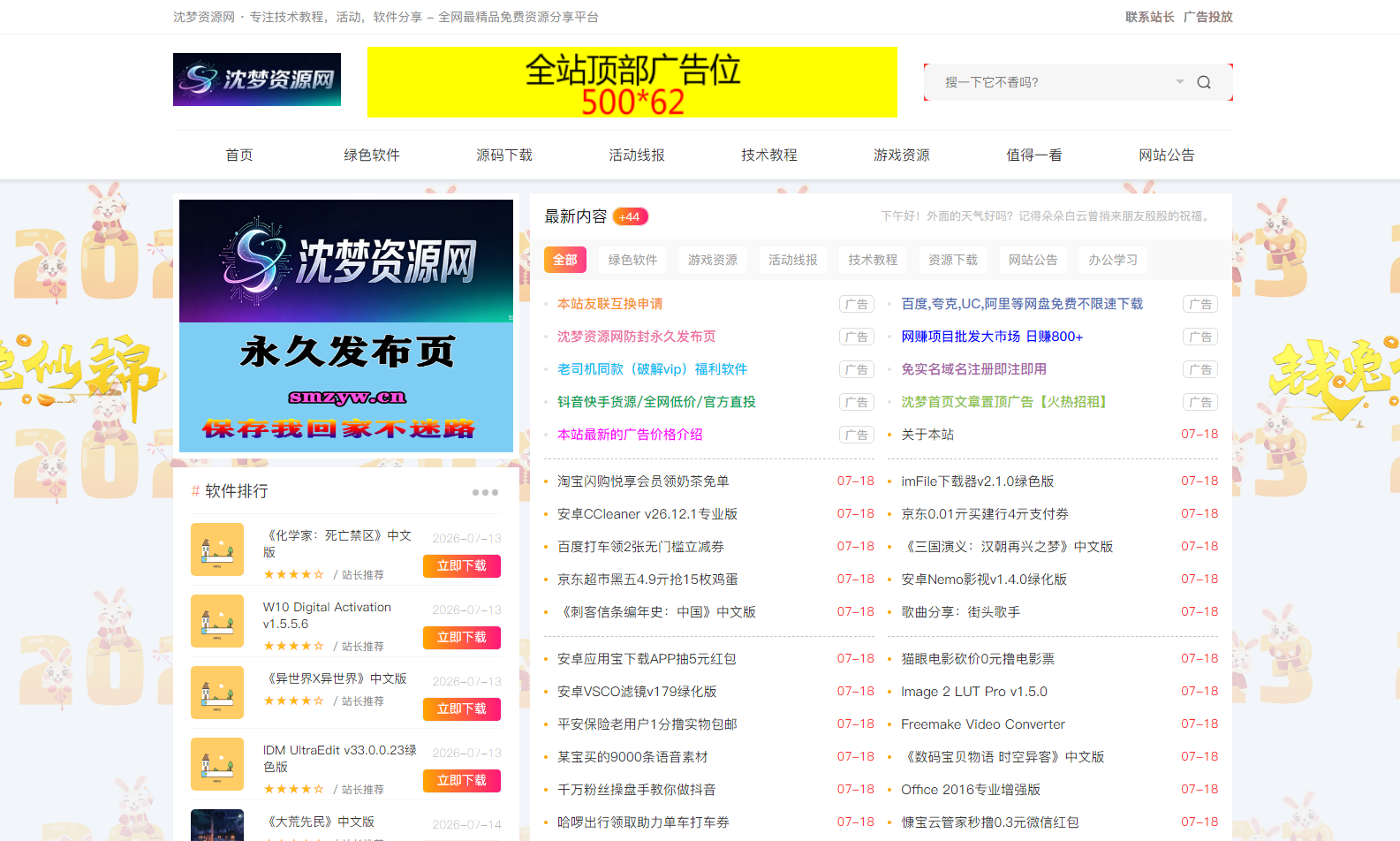Click the three-dot more icon in 软件排行
The image size is (1400, 841).
[x=485, y=492]
